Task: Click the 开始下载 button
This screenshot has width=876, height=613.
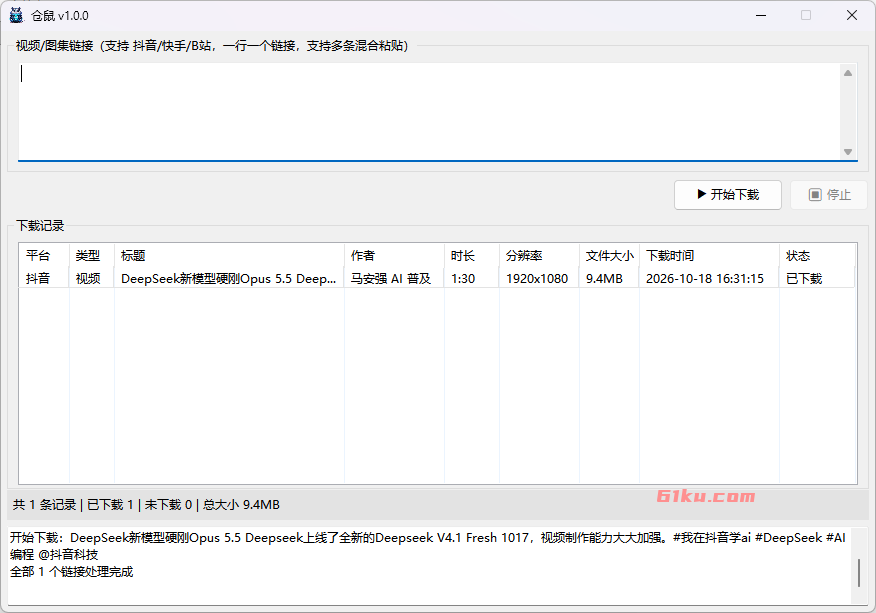Action: pyautogui.click(x=727, y=194)
